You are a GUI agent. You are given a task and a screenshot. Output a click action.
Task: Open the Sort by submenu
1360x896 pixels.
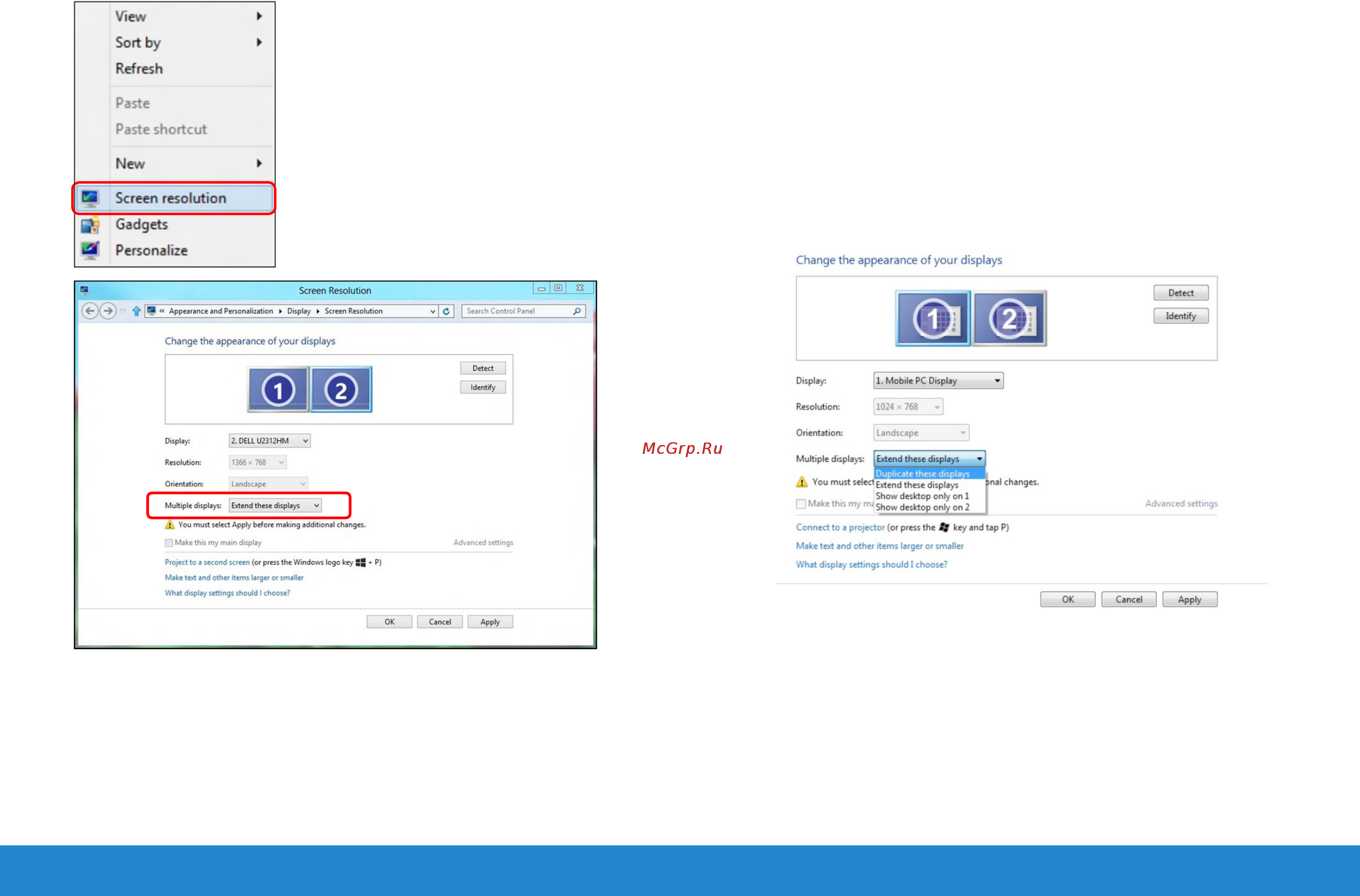(x=175, y=42)
